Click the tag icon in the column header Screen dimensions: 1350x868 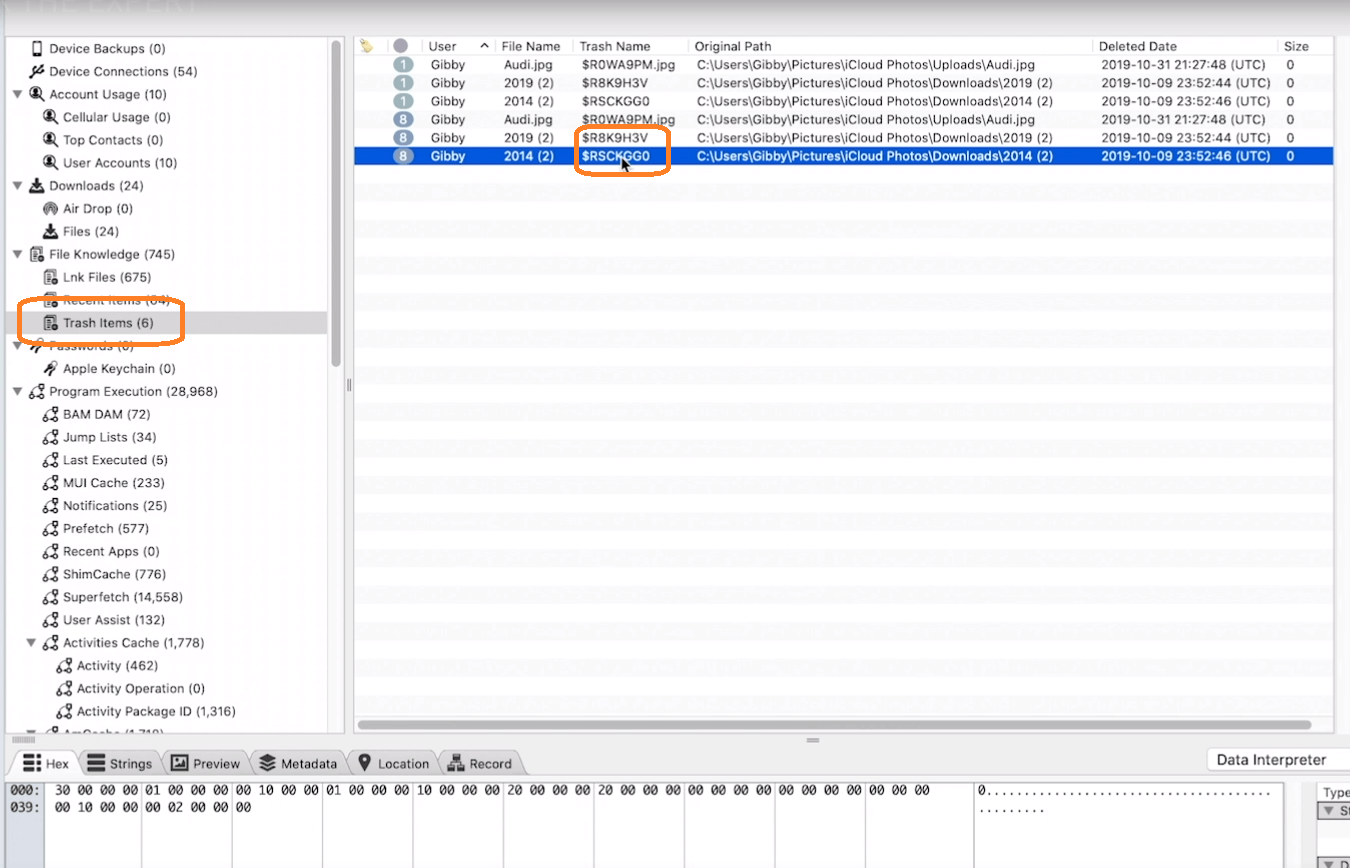(365, 44)
